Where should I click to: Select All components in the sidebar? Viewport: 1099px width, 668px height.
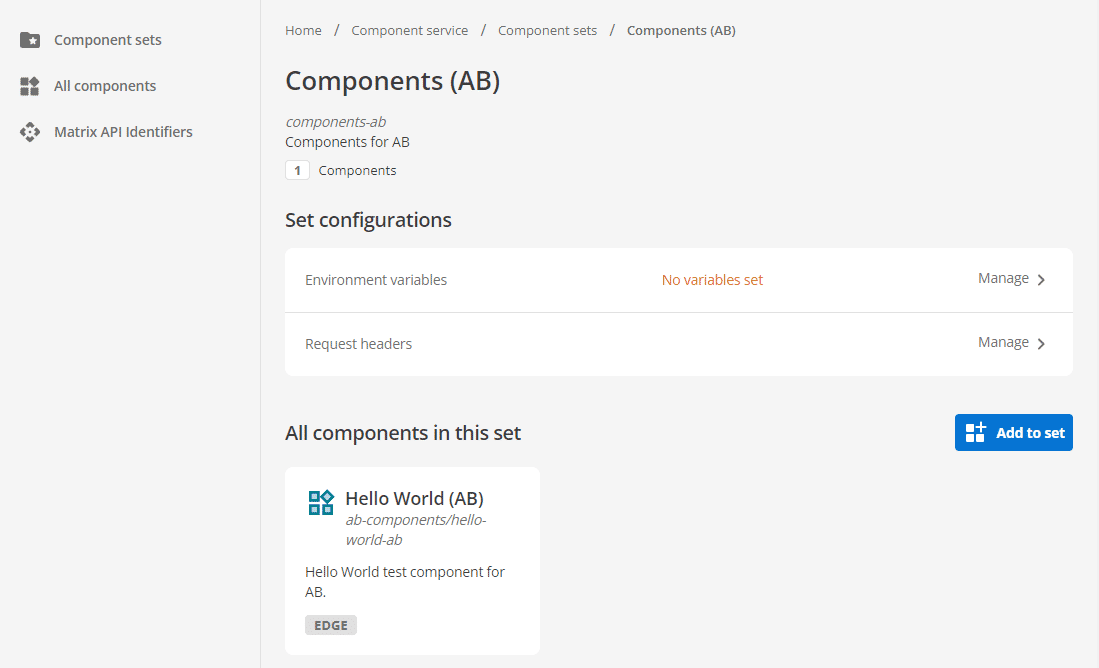coord(104,86)
